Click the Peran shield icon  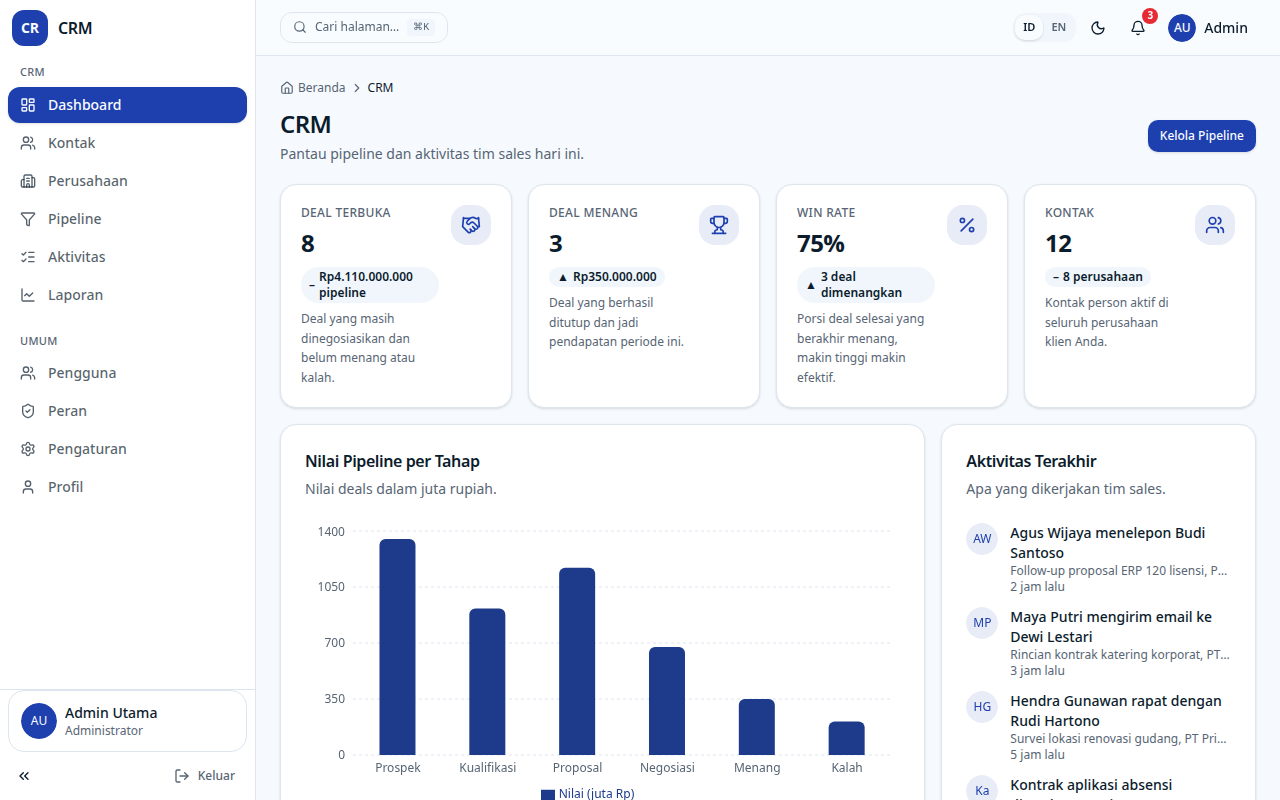(28, 411)
